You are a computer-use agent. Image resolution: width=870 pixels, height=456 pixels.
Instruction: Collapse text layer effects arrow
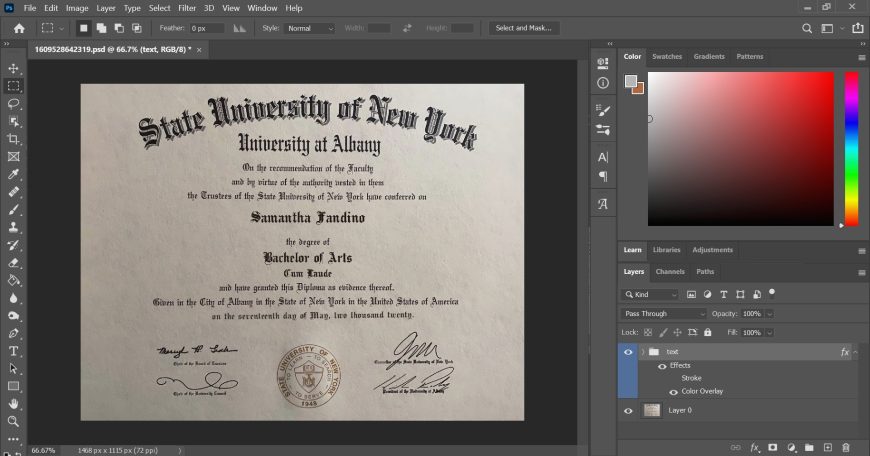[855, 352]
